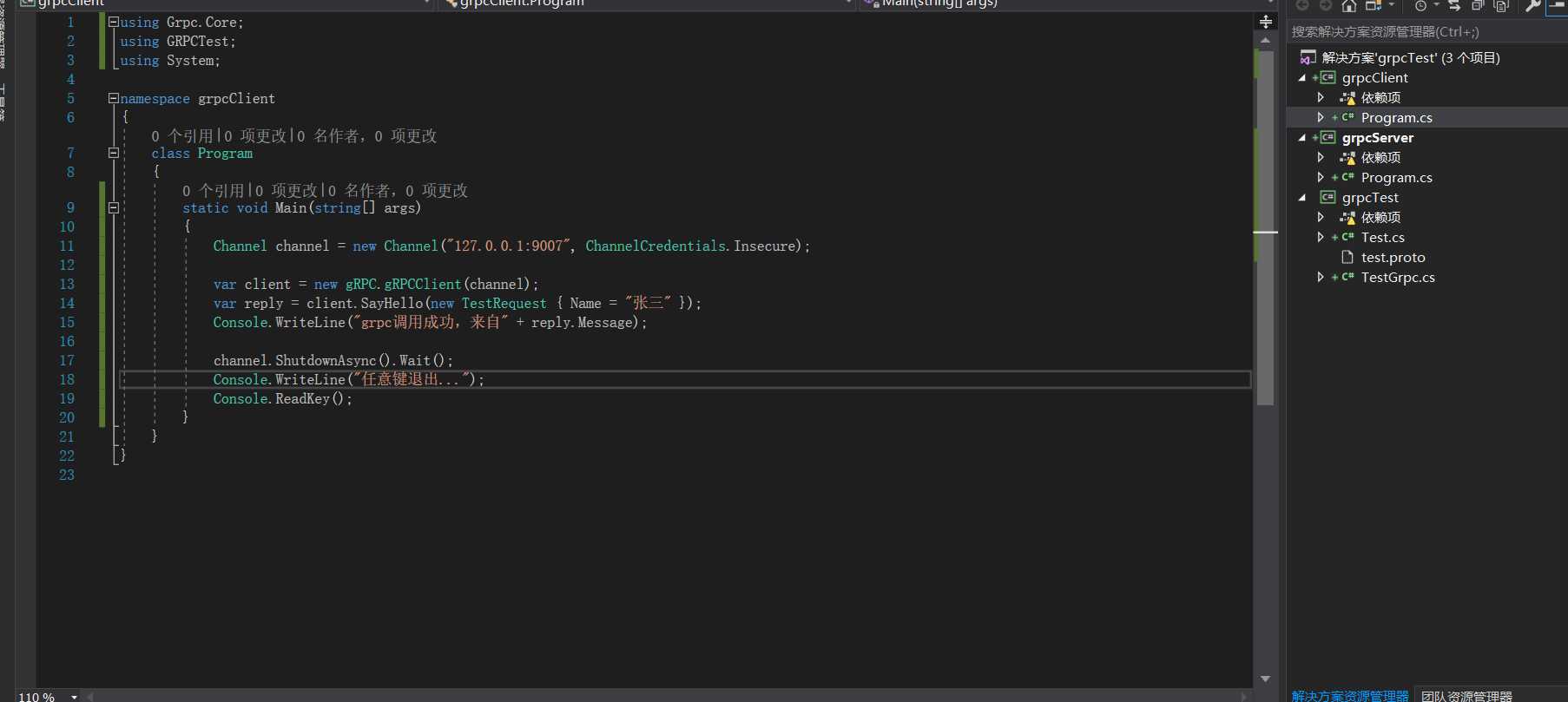
Task: Click the Collapse All icon in Solution Explorer
Action: coord(1478,5)
